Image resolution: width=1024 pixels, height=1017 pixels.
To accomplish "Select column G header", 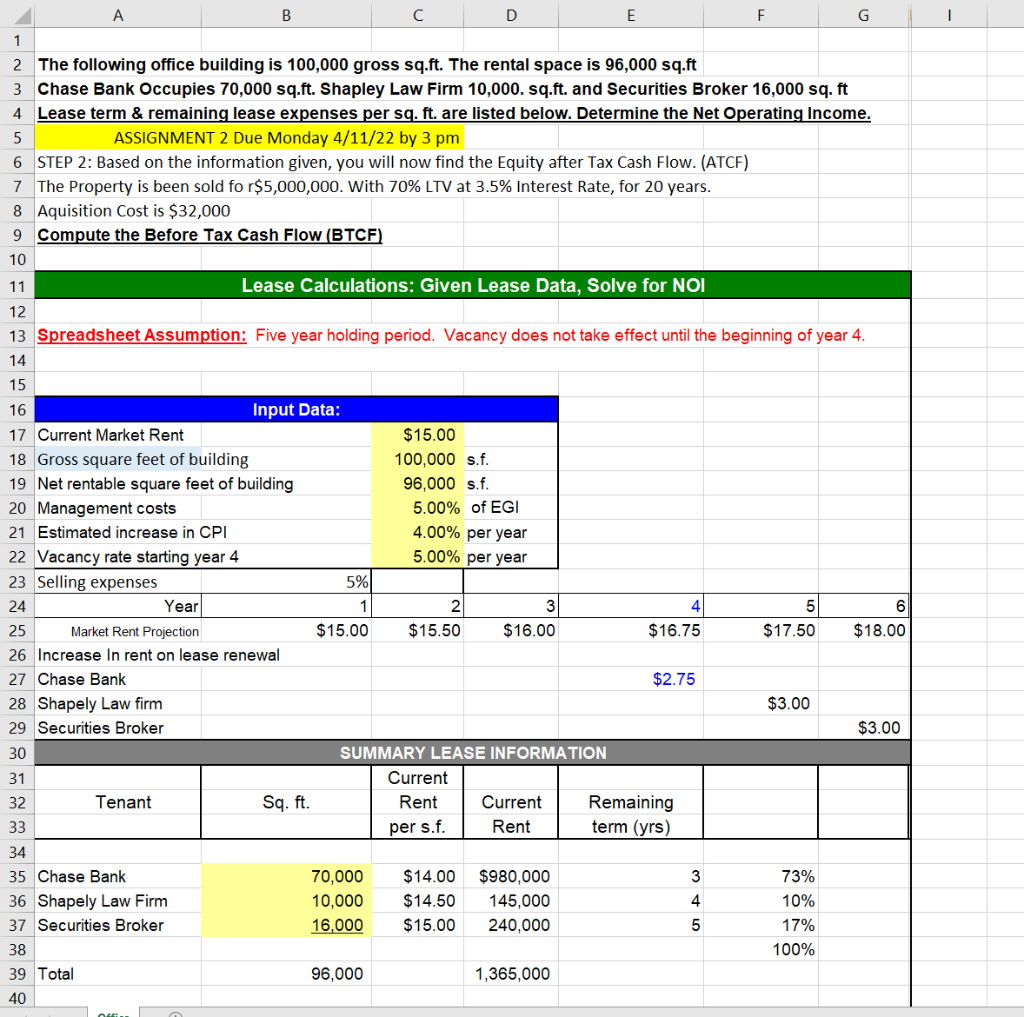I will [863, 14].
